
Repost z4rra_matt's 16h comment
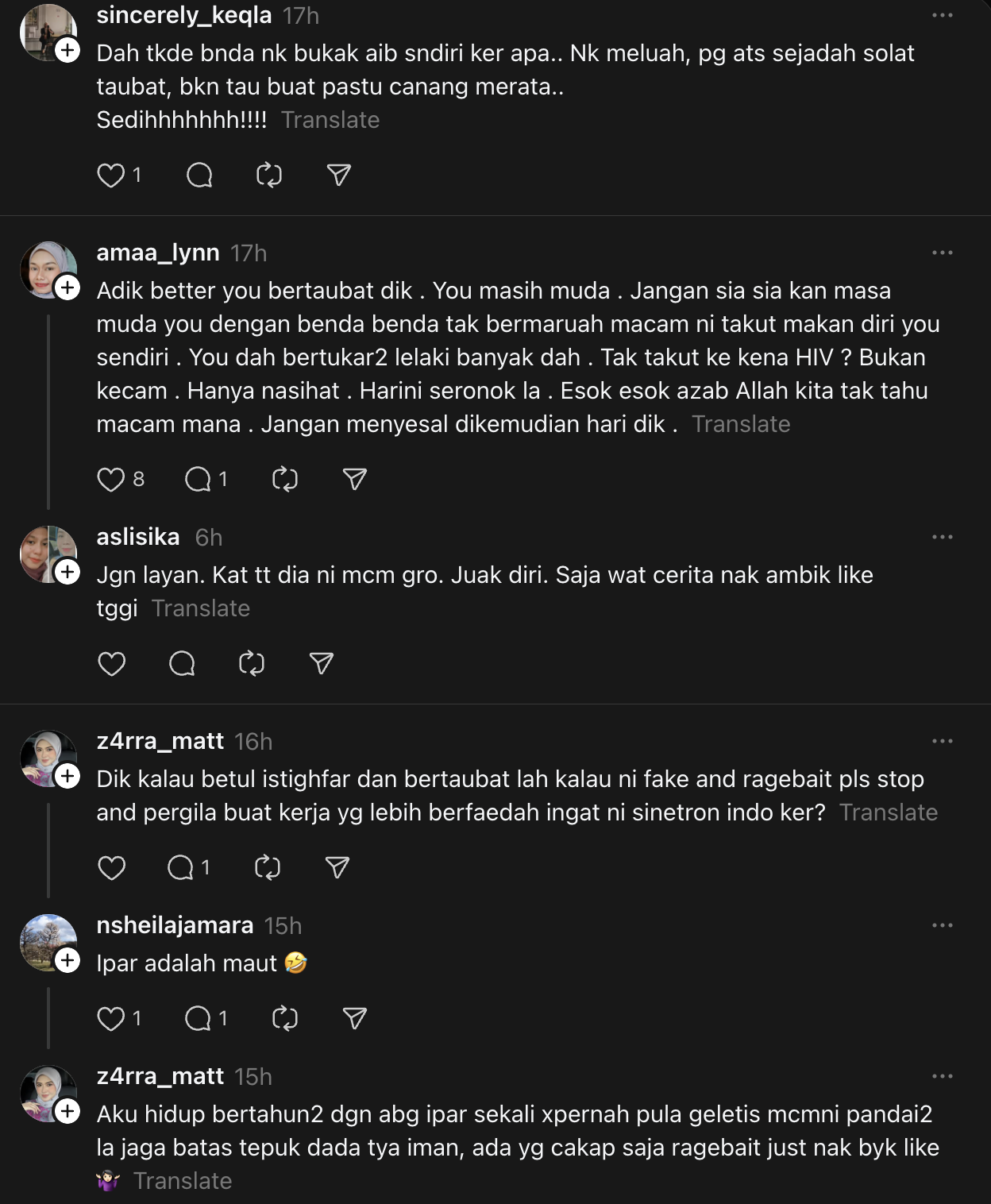tap(268, 867)
